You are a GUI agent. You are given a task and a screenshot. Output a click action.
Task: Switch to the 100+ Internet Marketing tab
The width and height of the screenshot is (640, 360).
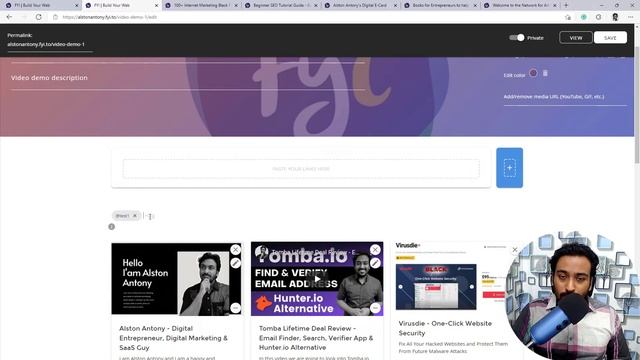(x=201, y=5)
